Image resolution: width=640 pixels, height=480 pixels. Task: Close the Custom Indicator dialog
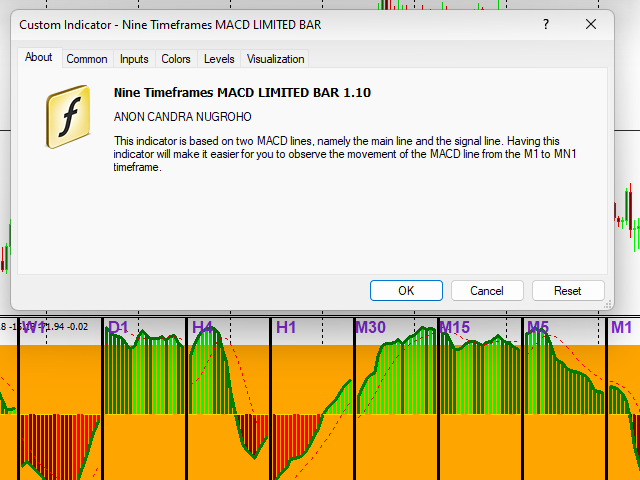pos(592,24)
